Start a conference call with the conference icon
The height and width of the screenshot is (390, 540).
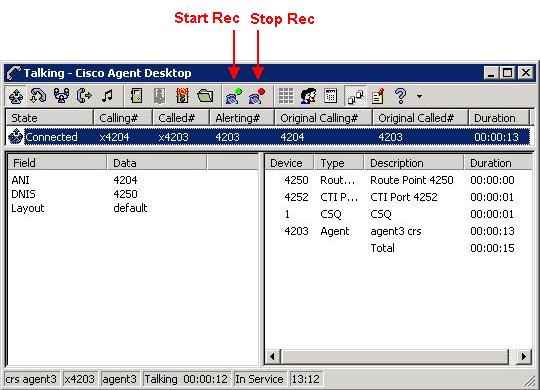point(61,96)
